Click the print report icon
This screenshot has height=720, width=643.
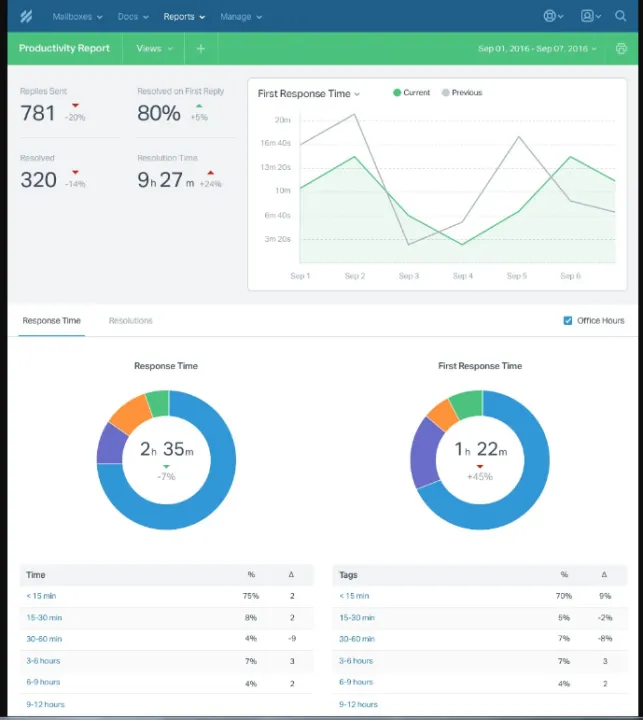click(x=621, y=48)
